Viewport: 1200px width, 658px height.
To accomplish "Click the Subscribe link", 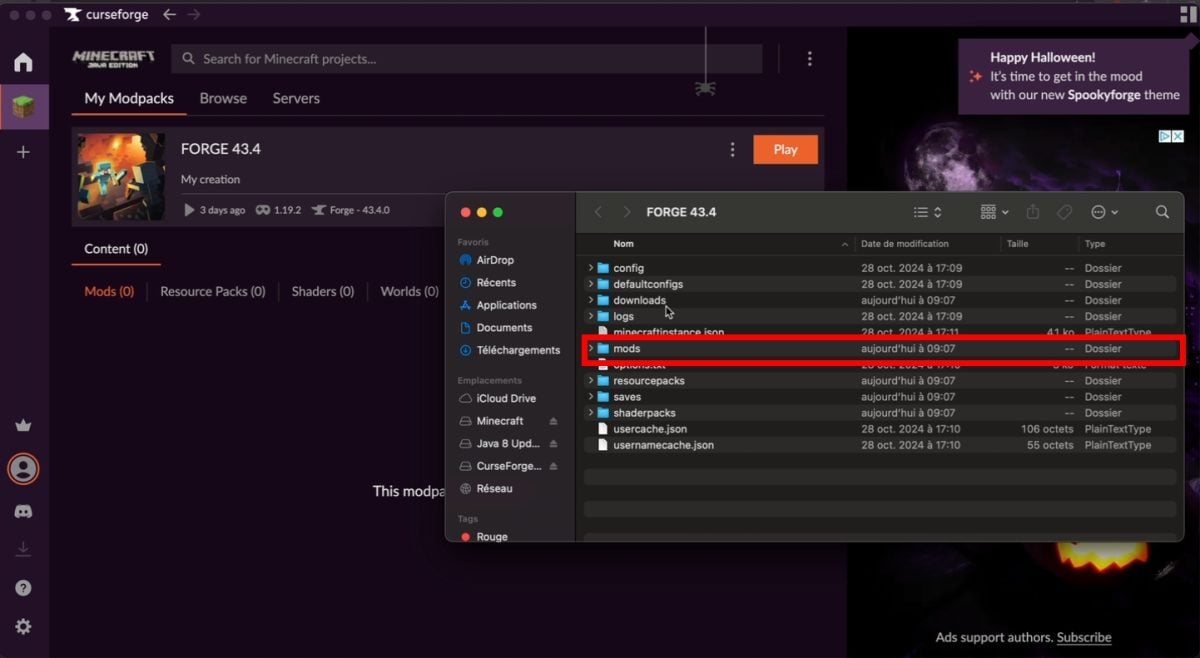I will point(1084,637).
